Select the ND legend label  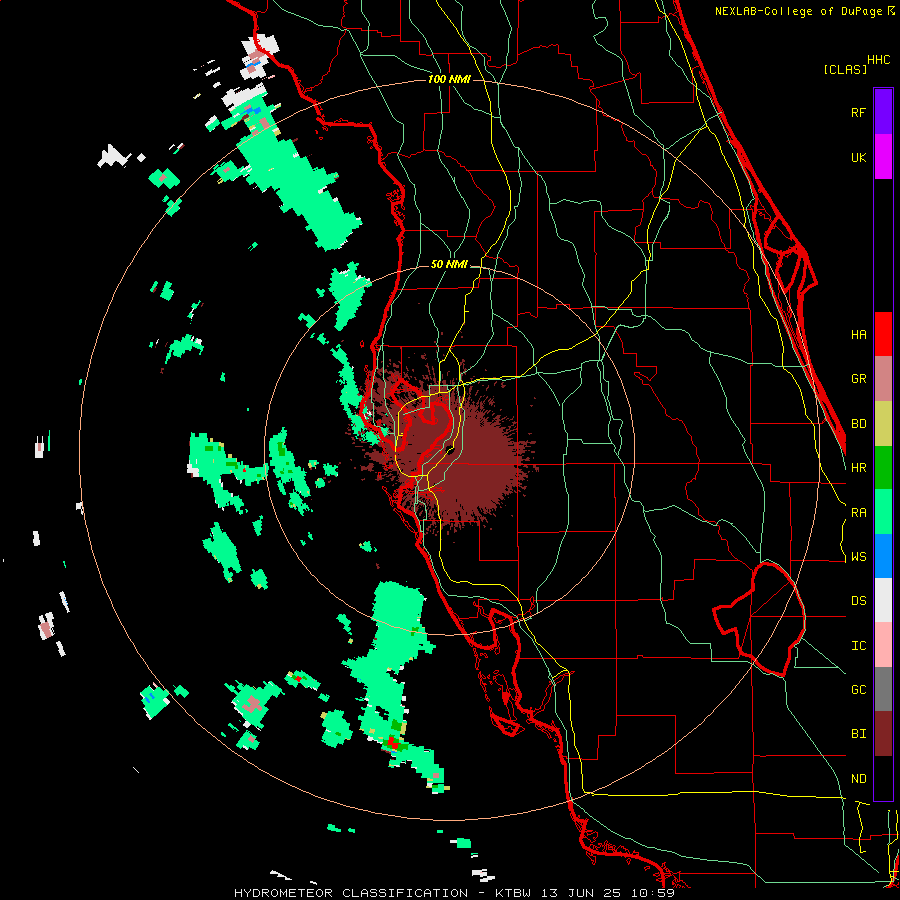[858, 779]
